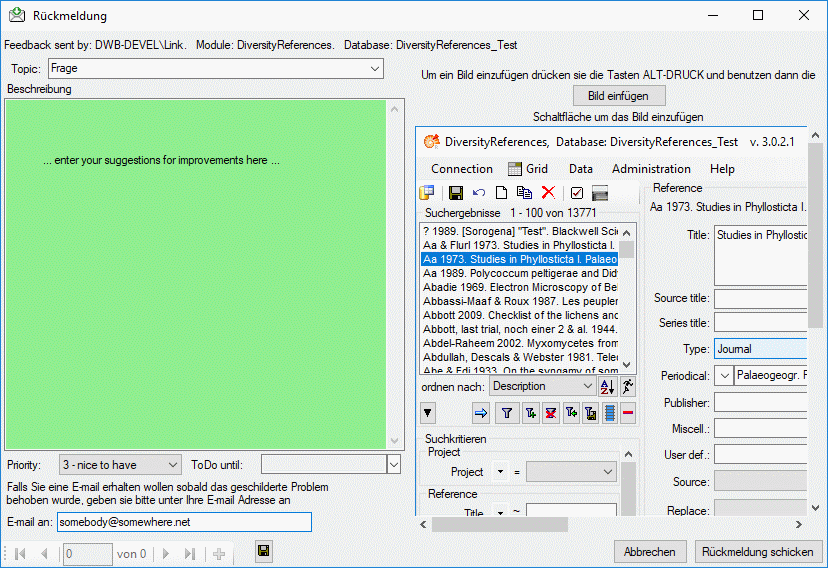Click the record number field showing 0
This screenshot has height=568, width=828.
pyautogui.click(x=88, y=554)
